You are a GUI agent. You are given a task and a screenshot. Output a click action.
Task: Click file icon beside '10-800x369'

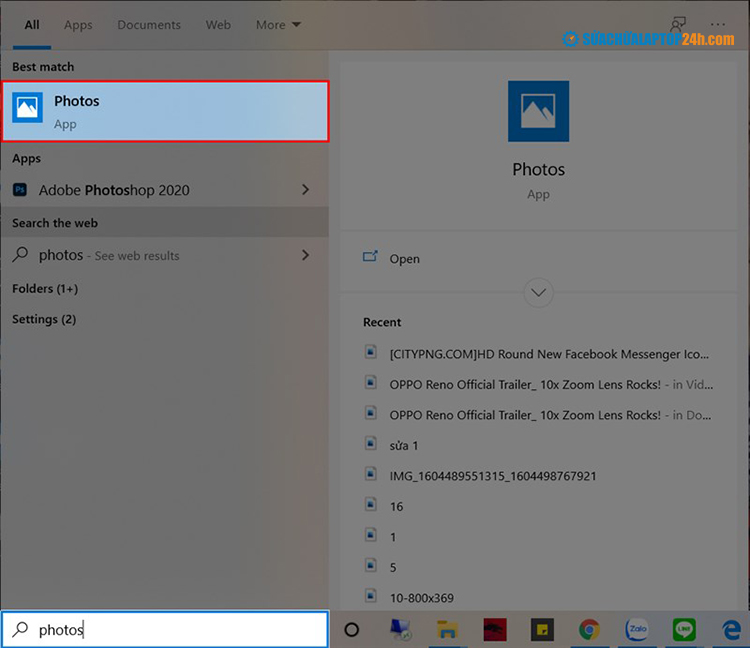pyautogui.click(x=371, y=596)
